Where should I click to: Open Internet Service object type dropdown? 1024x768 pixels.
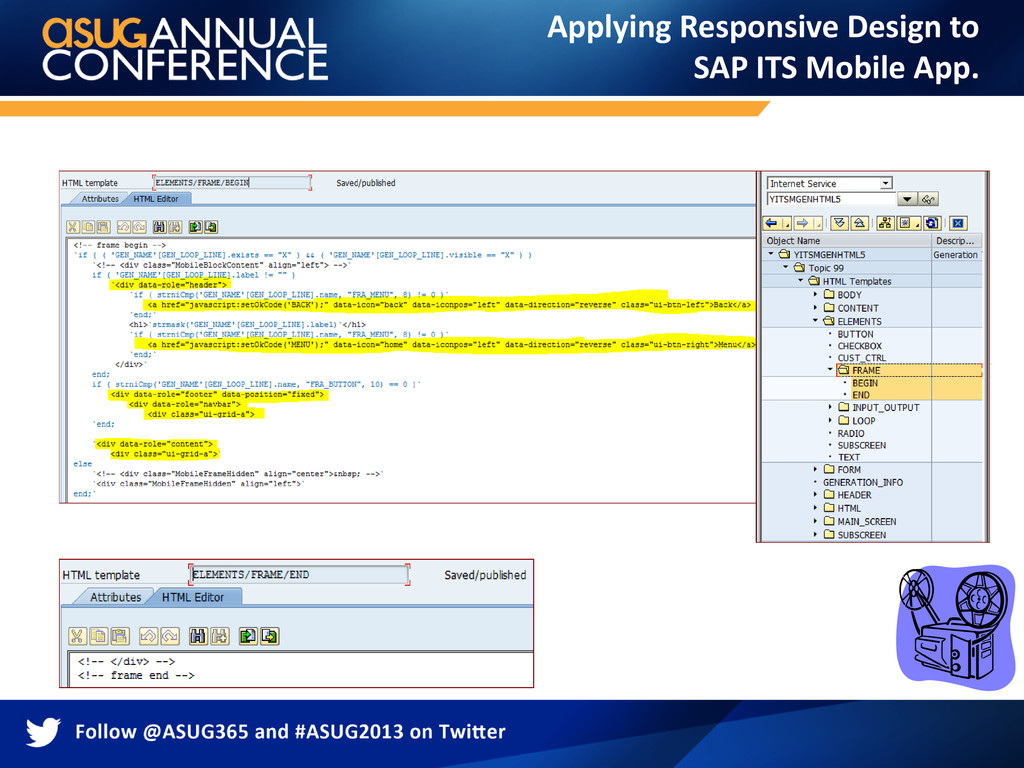[x=886, y=184]
